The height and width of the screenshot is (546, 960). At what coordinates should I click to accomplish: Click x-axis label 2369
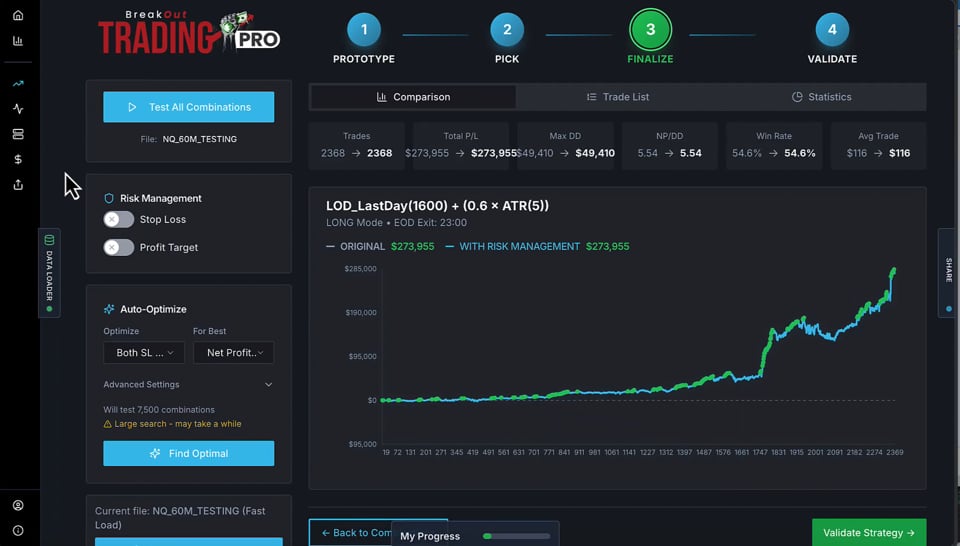[x=894, y=452]
